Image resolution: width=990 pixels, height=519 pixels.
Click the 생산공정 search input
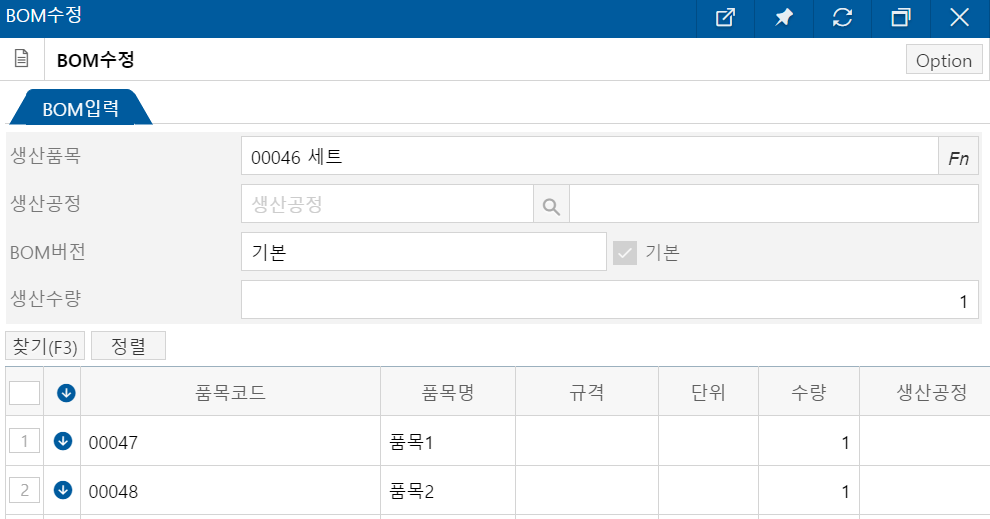(x=387, y=204)
